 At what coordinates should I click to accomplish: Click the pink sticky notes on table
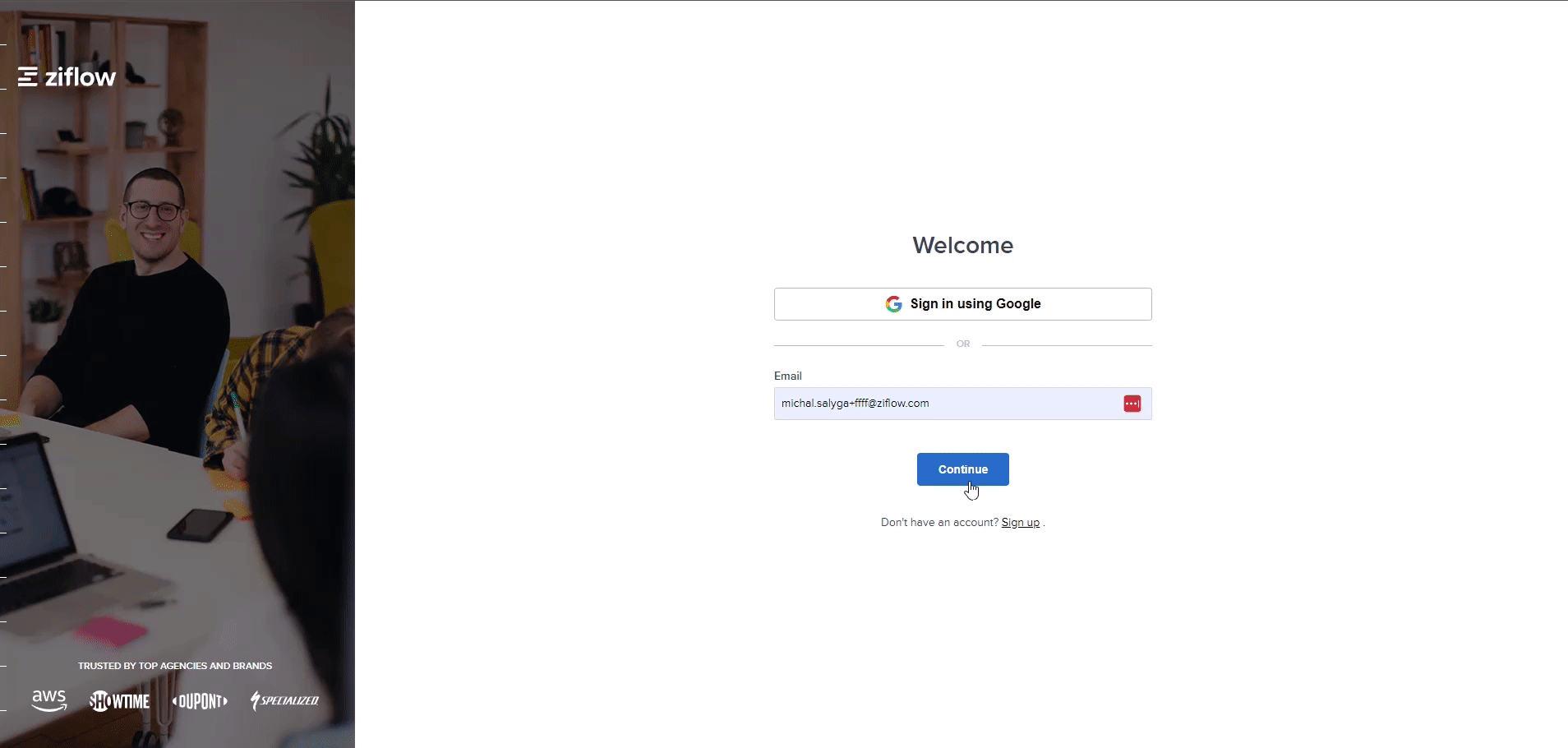point(111,631)
